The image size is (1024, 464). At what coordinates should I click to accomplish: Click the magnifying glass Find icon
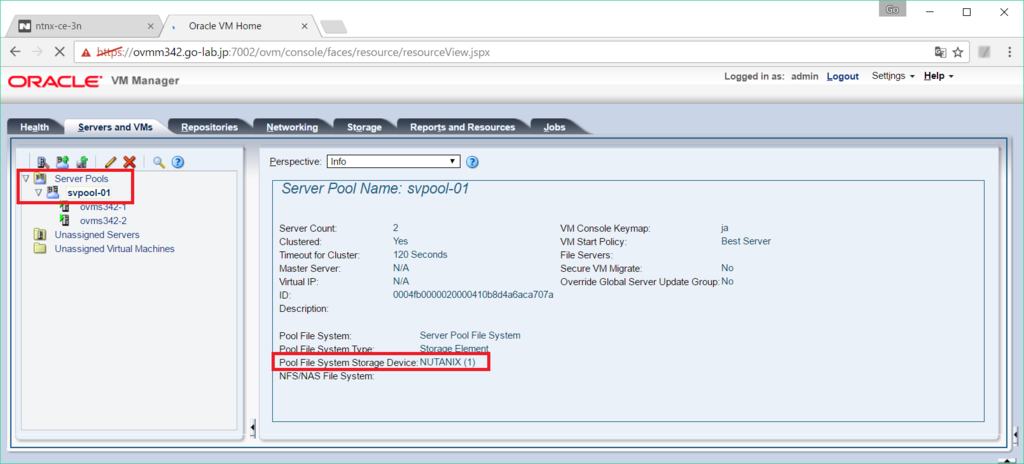click(x=159, y=161)
